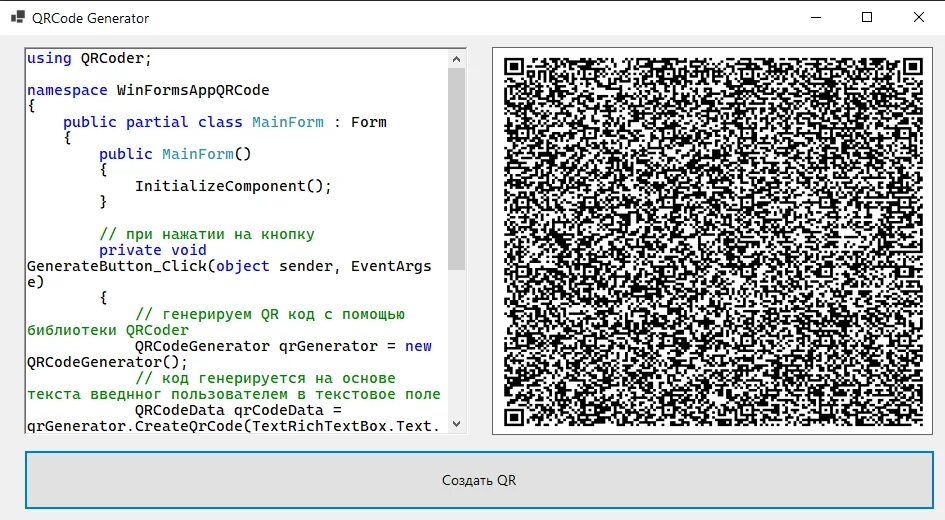Click the Создать QR button
This screenshot has height=520, width=945.
479,480
